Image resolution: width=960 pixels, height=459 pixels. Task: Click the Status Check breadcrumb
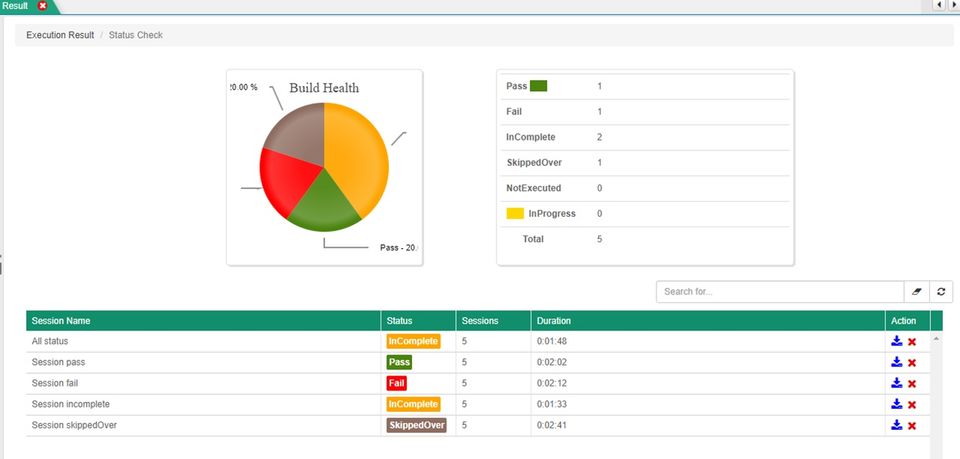click(136, 35)
